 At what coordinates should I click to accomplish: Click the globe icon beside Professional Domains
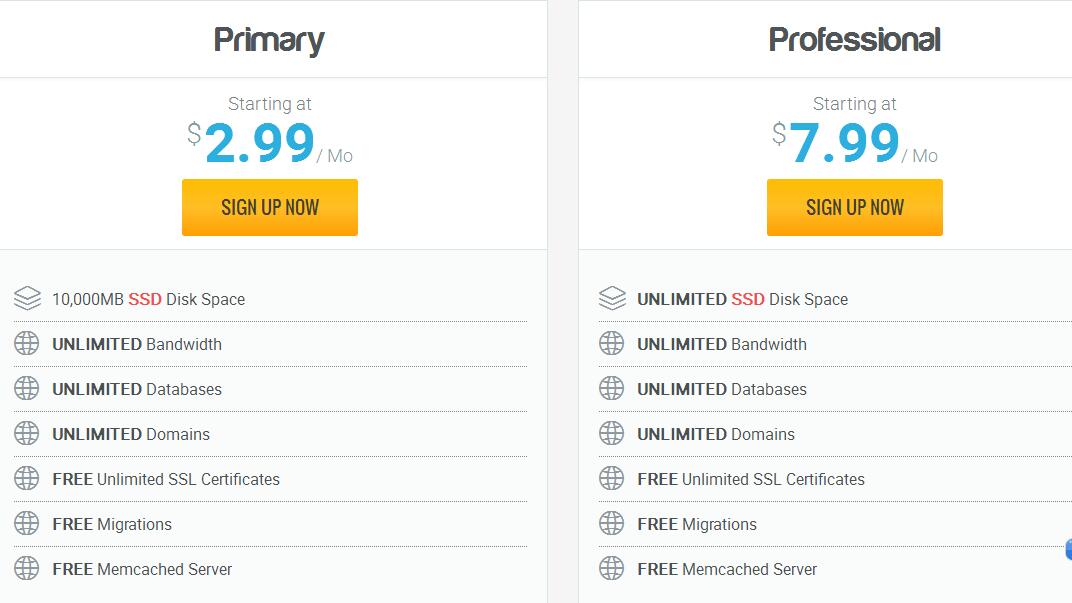[612, 434]
